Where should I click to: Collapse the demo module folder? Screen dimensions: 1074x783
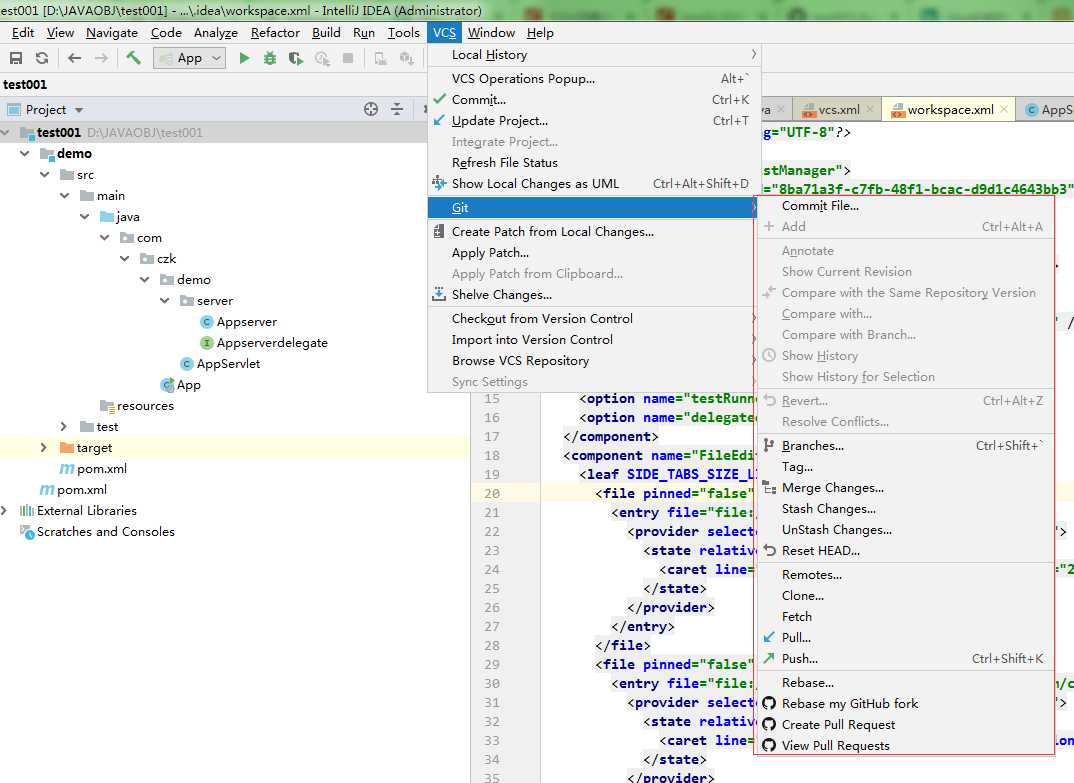(x=25, y=153)
